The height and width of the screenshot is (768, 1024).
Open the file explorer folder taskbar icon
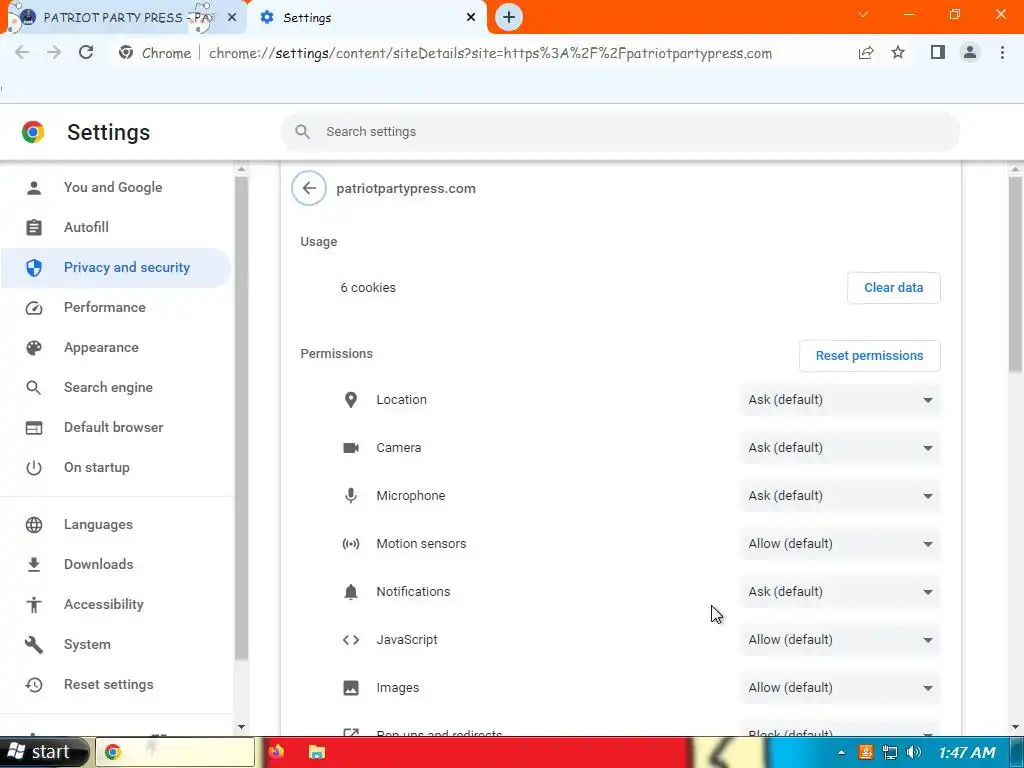(317, 752)
